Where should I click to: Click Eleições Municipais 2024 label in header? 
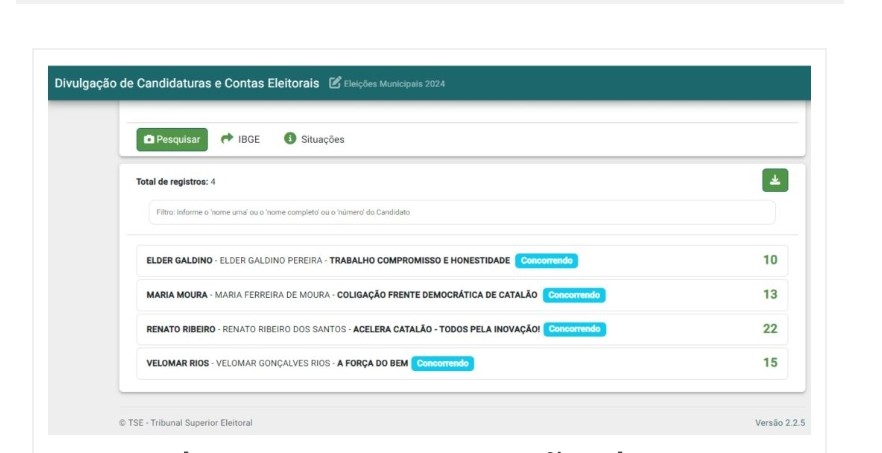pyautogui.click(x=394, y=83)
